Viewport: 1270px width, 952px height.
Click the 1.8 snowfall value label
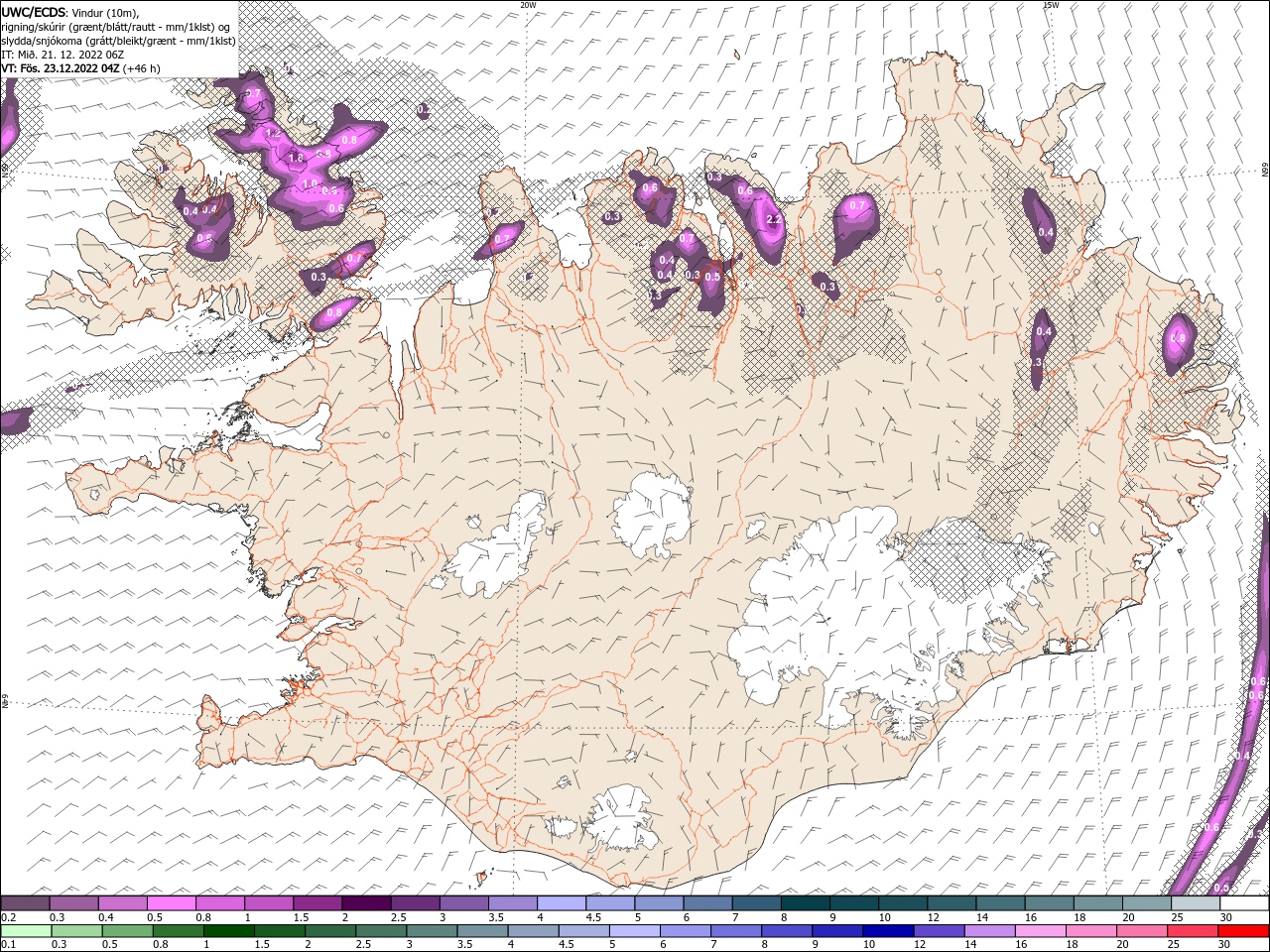pos(295,158)
